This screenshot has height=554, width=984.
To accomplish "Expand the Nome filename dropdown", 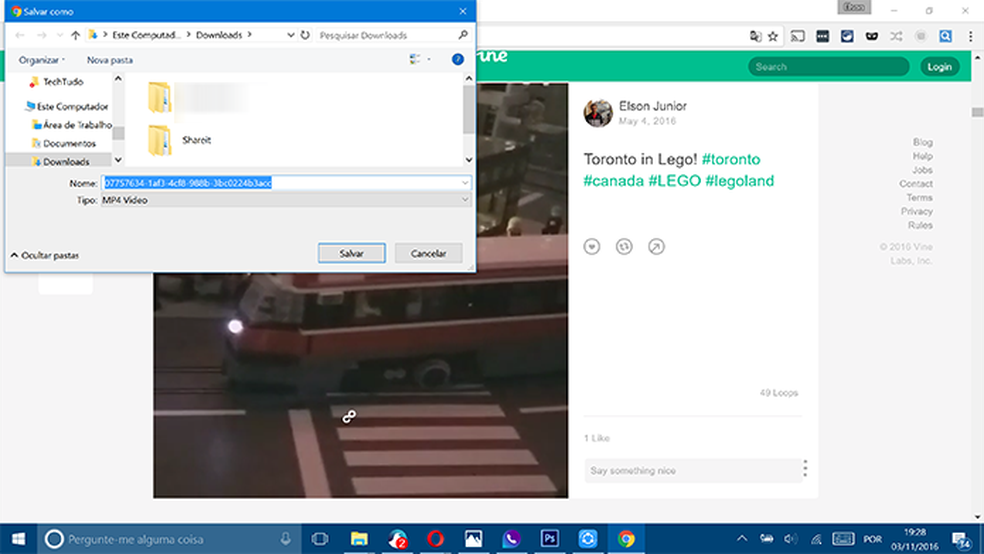I will coord(465,183).
